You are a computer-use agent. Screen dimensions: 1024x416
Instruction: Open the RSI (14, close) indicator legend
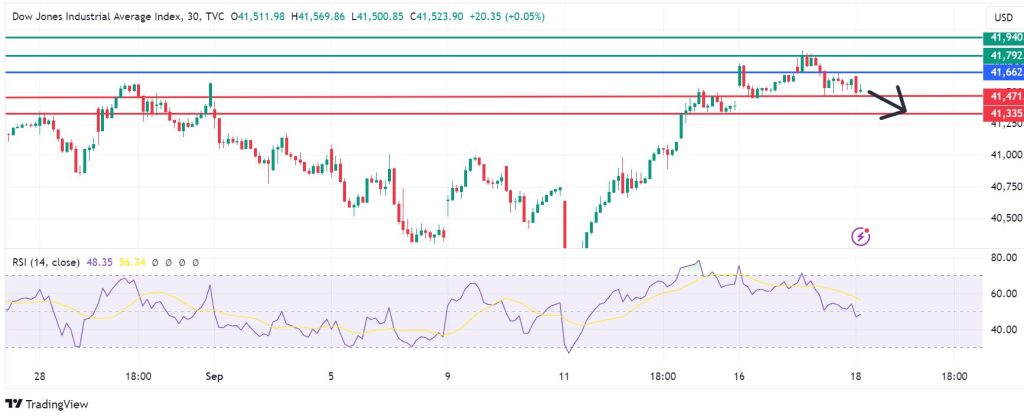pos(46,262)
